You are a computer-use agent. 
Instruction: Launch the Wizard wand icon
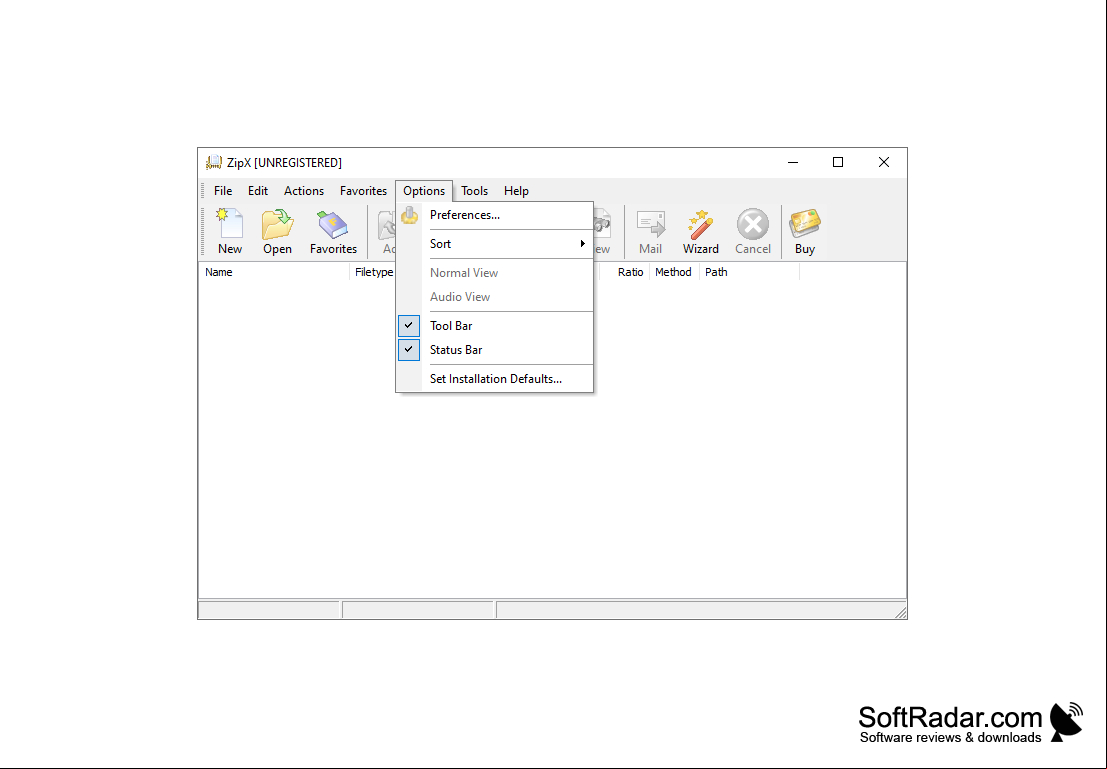(700, 231)
